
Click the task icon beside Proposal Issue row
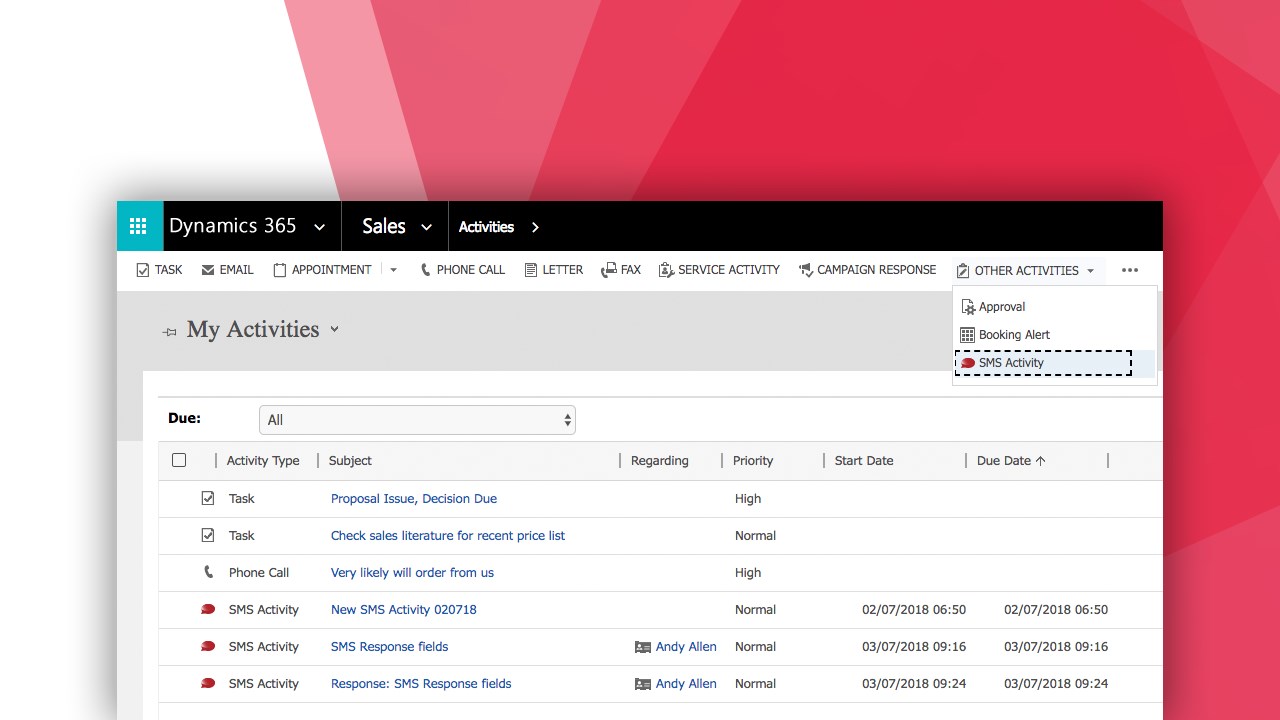click(208, 498)
